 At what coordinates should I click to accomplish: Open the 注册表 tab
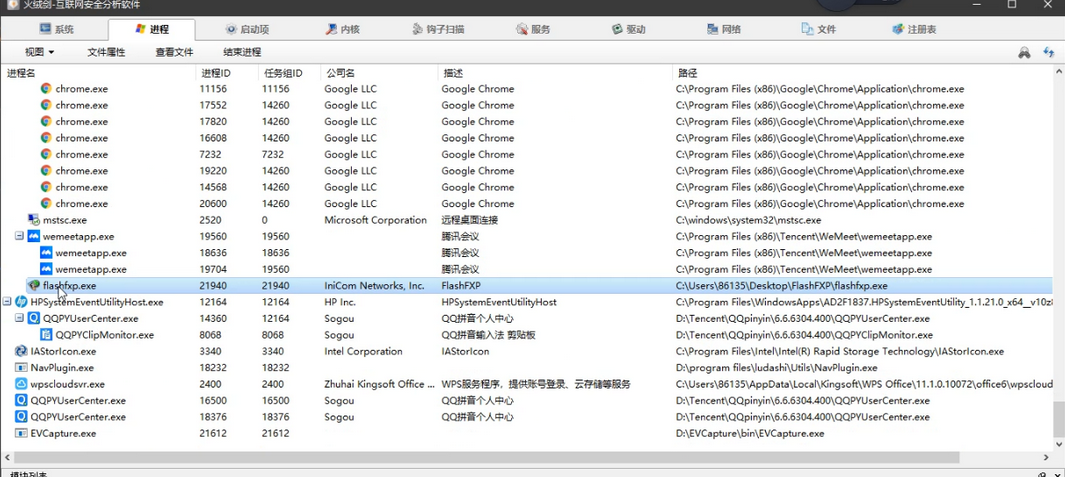click(914, 29)
